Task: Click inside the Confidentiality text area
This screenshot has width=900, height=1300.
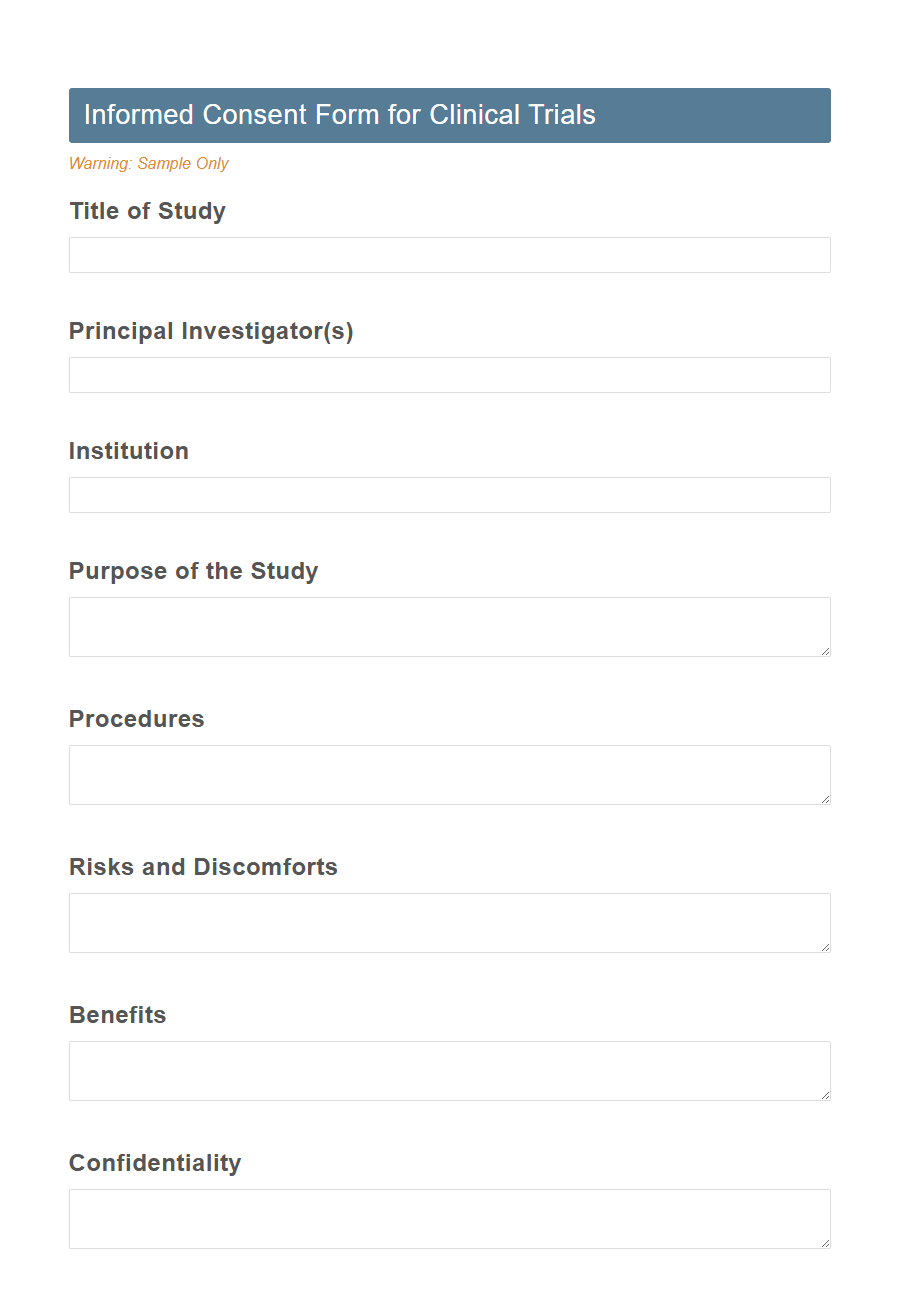Action: (449, 1218)
